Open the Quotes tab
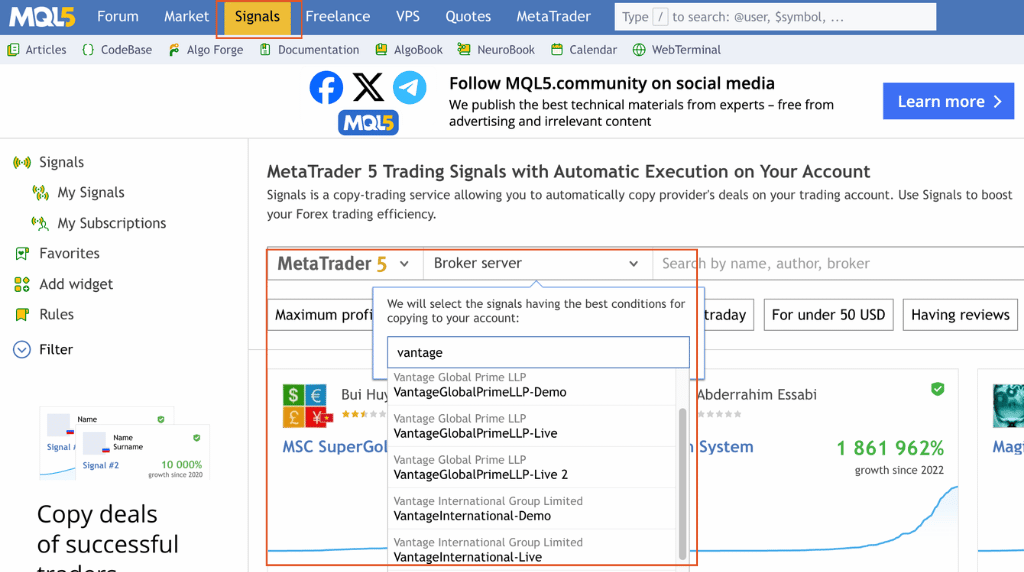The width and height of the screenshot is (1024, 572). [468, 17]
